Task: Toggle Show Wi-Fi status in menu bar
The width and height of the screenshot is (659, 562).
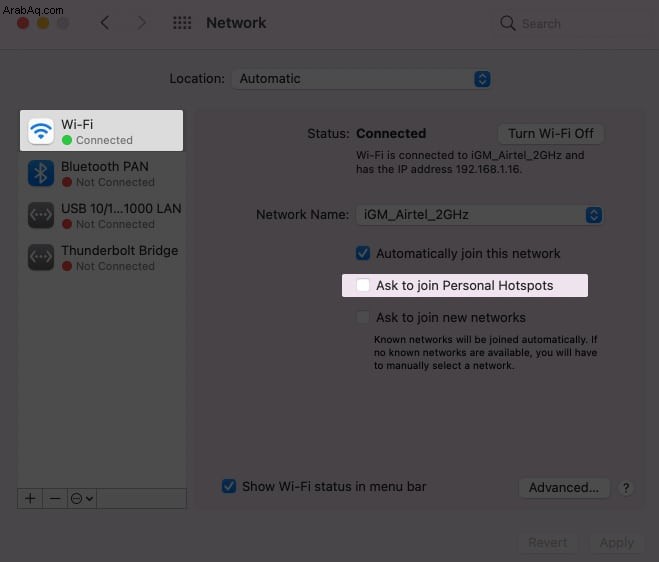Action: 229,486
